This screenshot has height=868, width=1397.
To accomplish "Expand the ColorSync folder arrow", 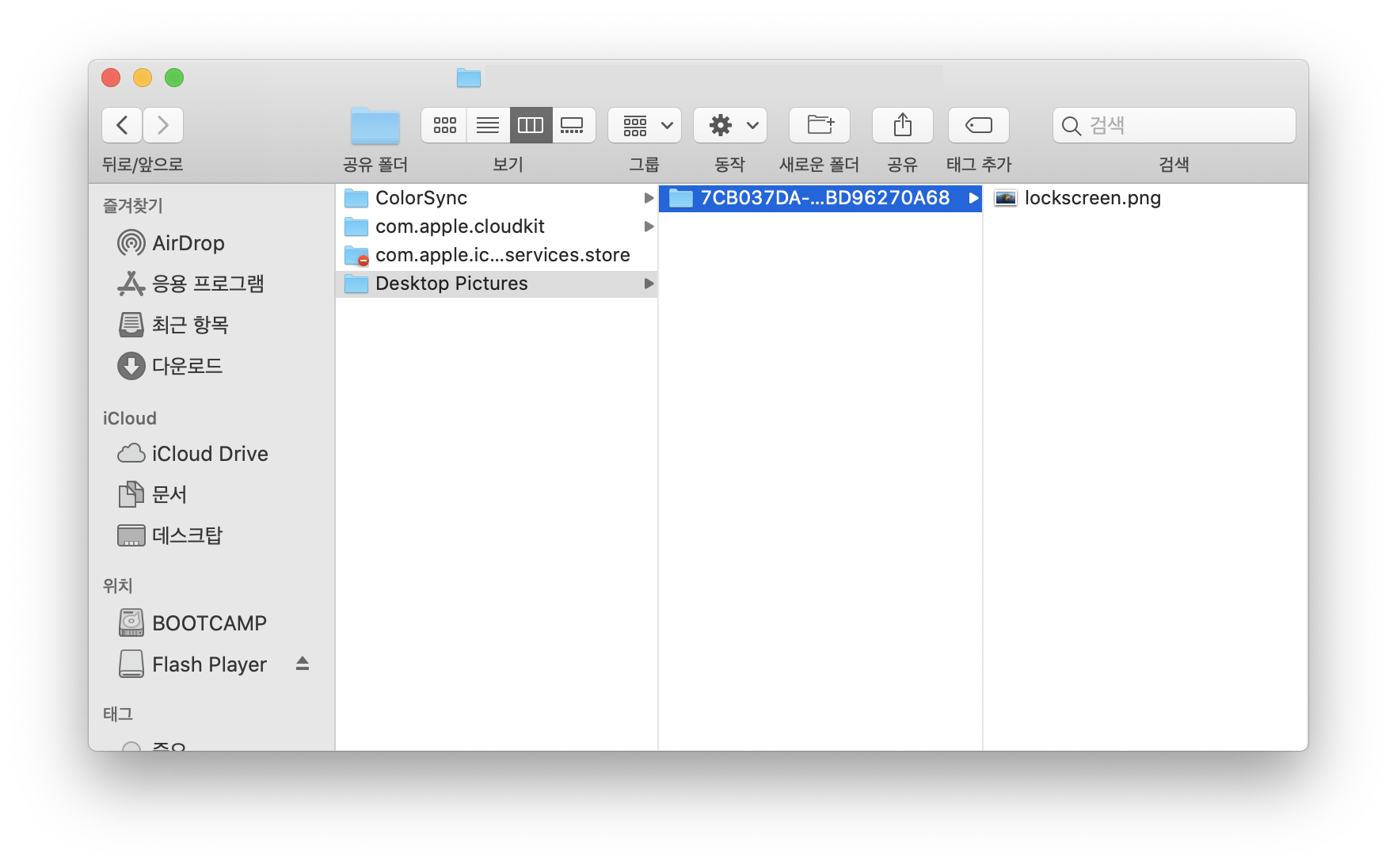I will pos(649,198).
